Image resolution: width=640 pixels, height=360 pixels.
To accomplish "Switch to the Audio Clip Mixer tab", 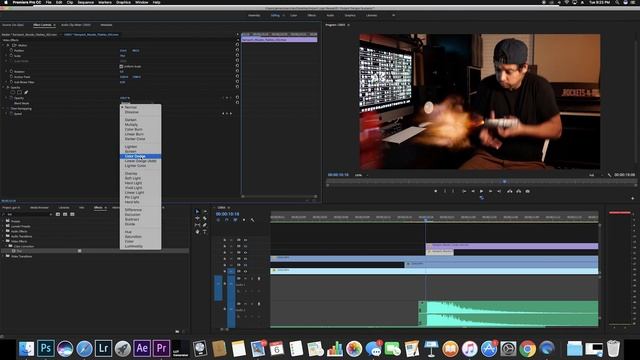I will click(76, 25).
